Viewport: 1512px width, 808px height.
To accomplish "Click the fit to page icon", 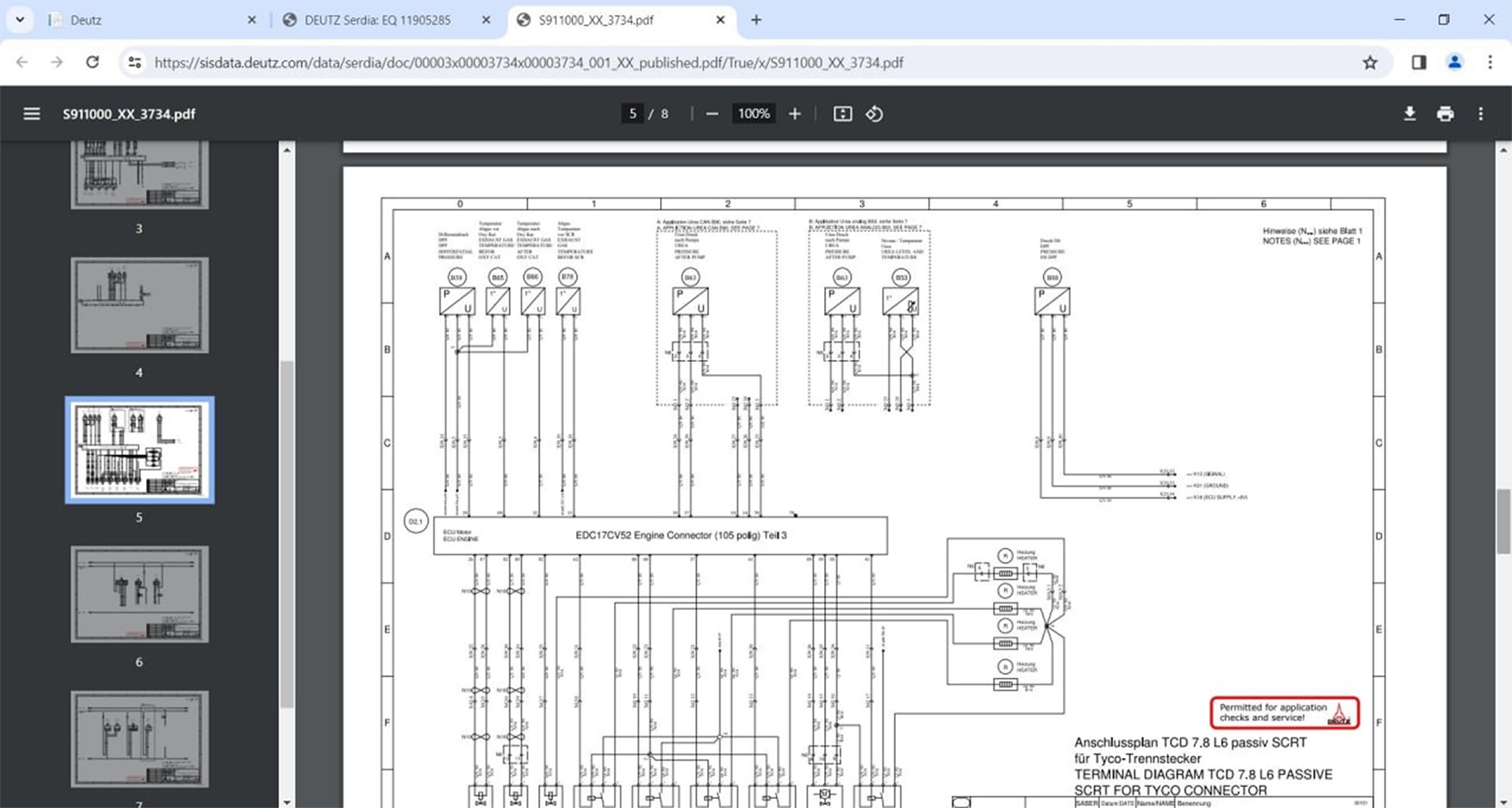I will pos(842,113).
